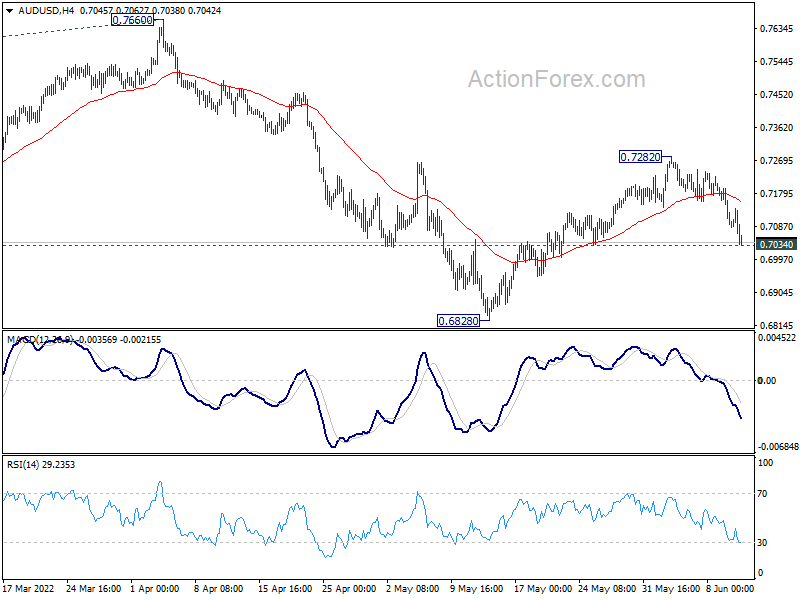Click the MACD upper scale value 0.004522
This screenshot has height=600, width=800.
777,338
